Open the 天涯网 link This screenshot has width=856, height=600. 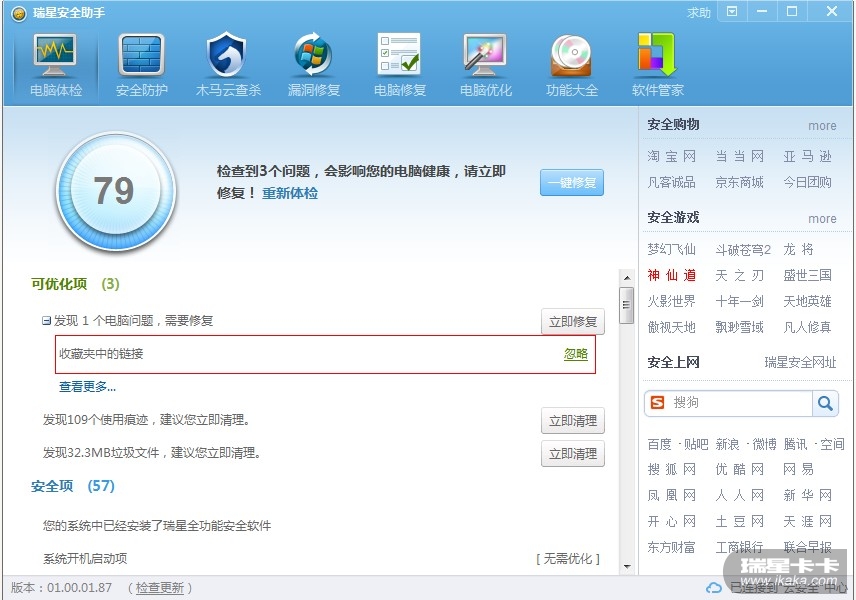pyautogui.click(x=807, y=522)
